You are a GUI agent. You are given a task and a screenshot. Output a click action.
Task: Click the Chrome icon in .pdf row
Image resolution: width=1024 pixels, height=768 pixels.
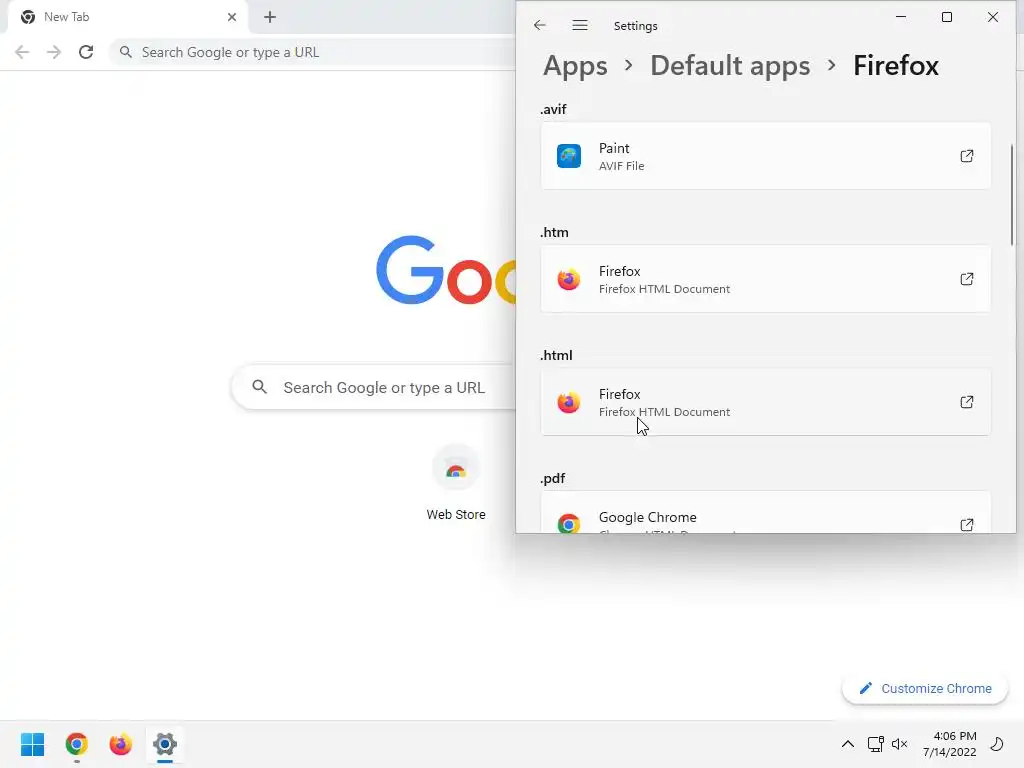[x=569, y=523]
